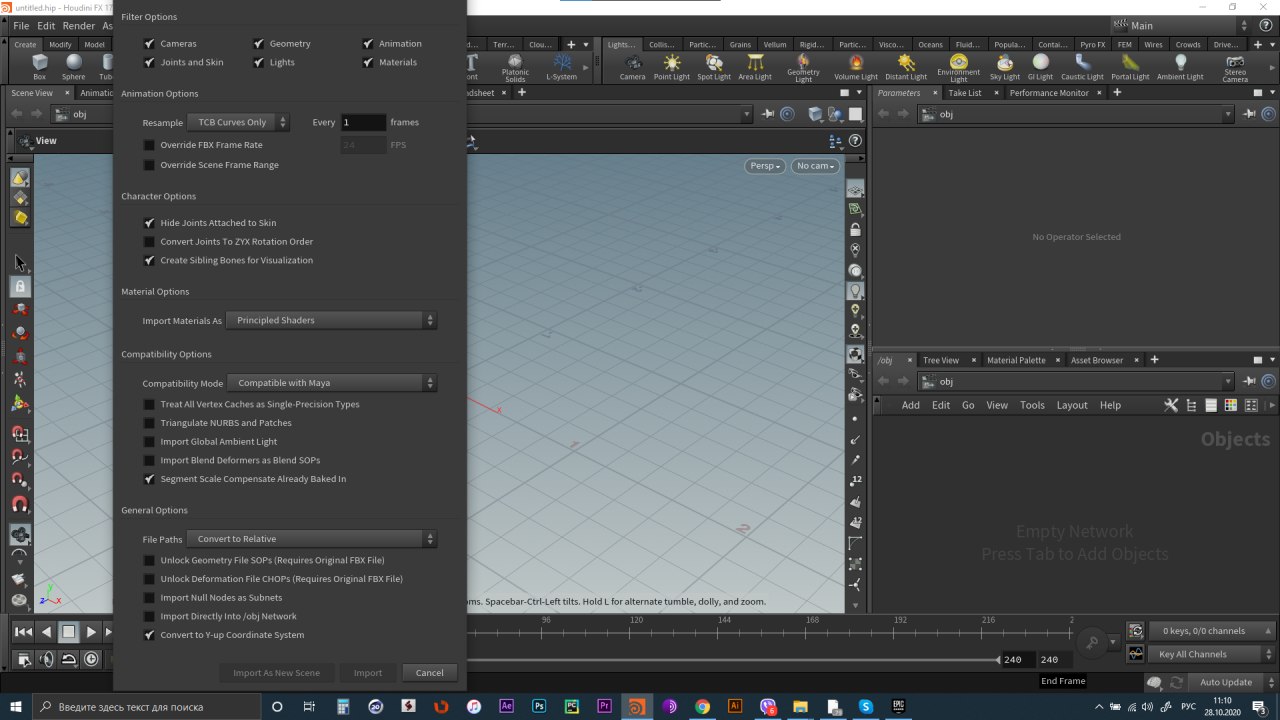1280x720 pixels.
Task: Select the Caustic Light tool
Action: [x=1082, y=67]
